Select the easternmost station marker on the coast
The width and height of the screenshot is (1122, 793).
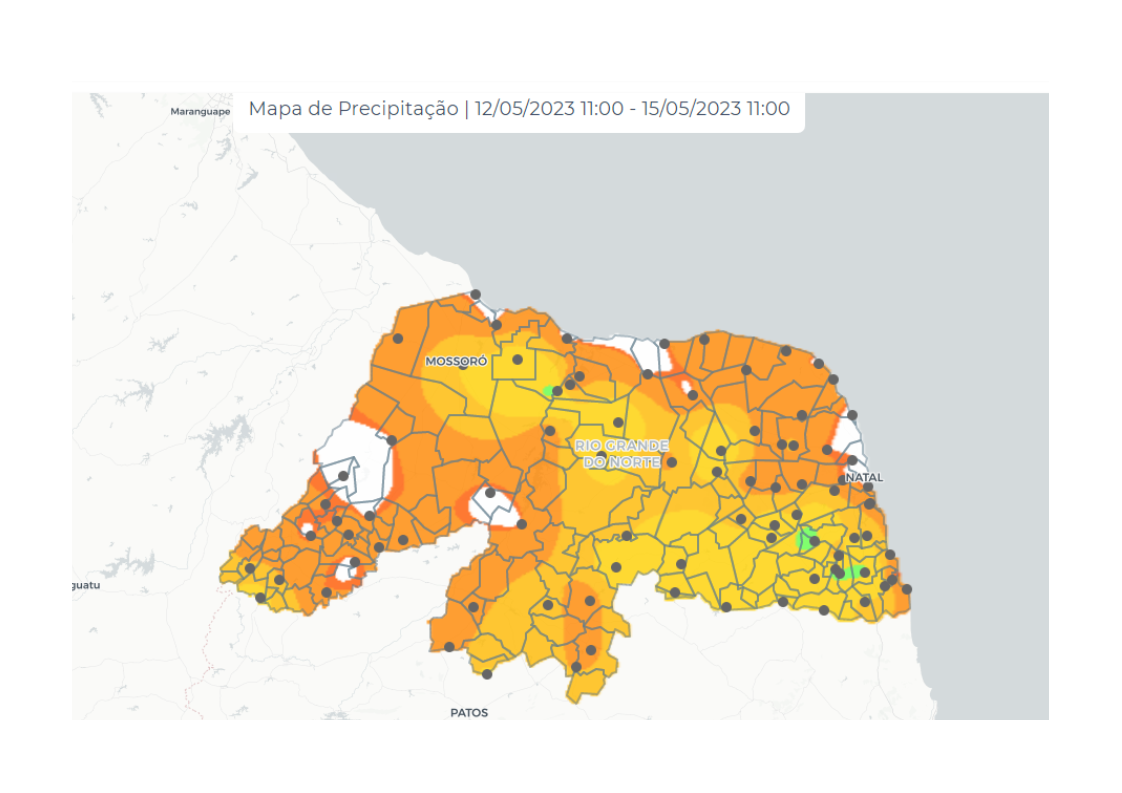click(x=907, y=589)
